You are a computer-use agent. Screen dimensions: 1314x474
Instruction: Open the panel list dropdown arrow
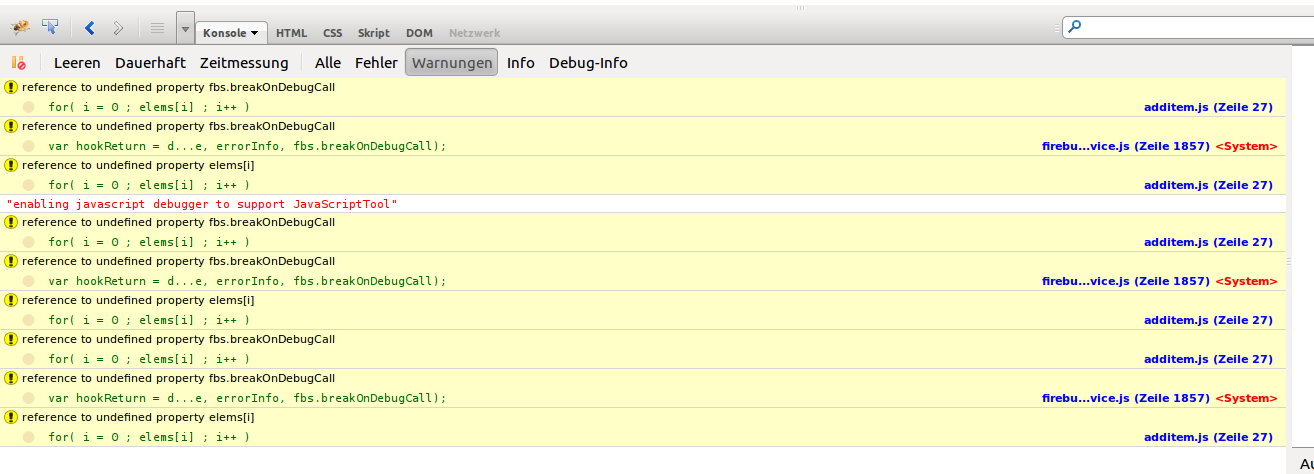(x=185, y=30)
